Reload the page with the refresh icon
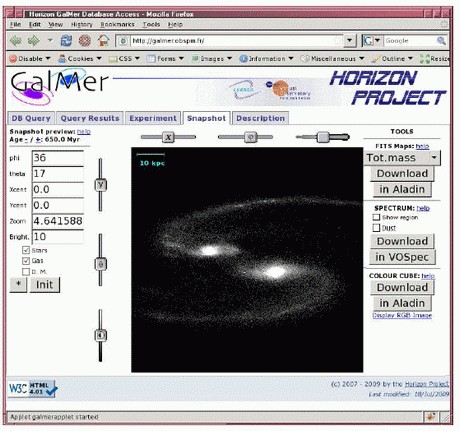 (66, 41)
